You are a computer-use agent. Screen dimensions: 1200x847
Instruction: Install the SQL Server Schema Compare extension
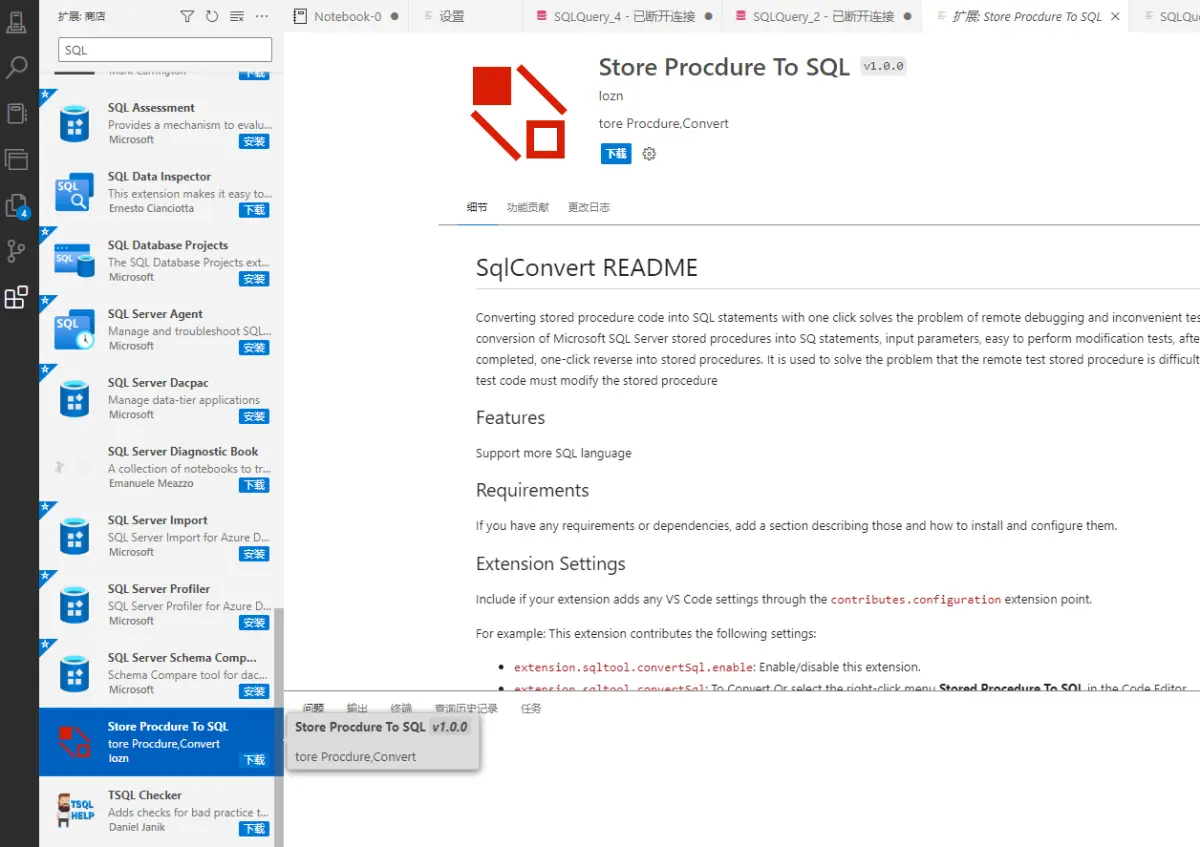click(254, 692)
